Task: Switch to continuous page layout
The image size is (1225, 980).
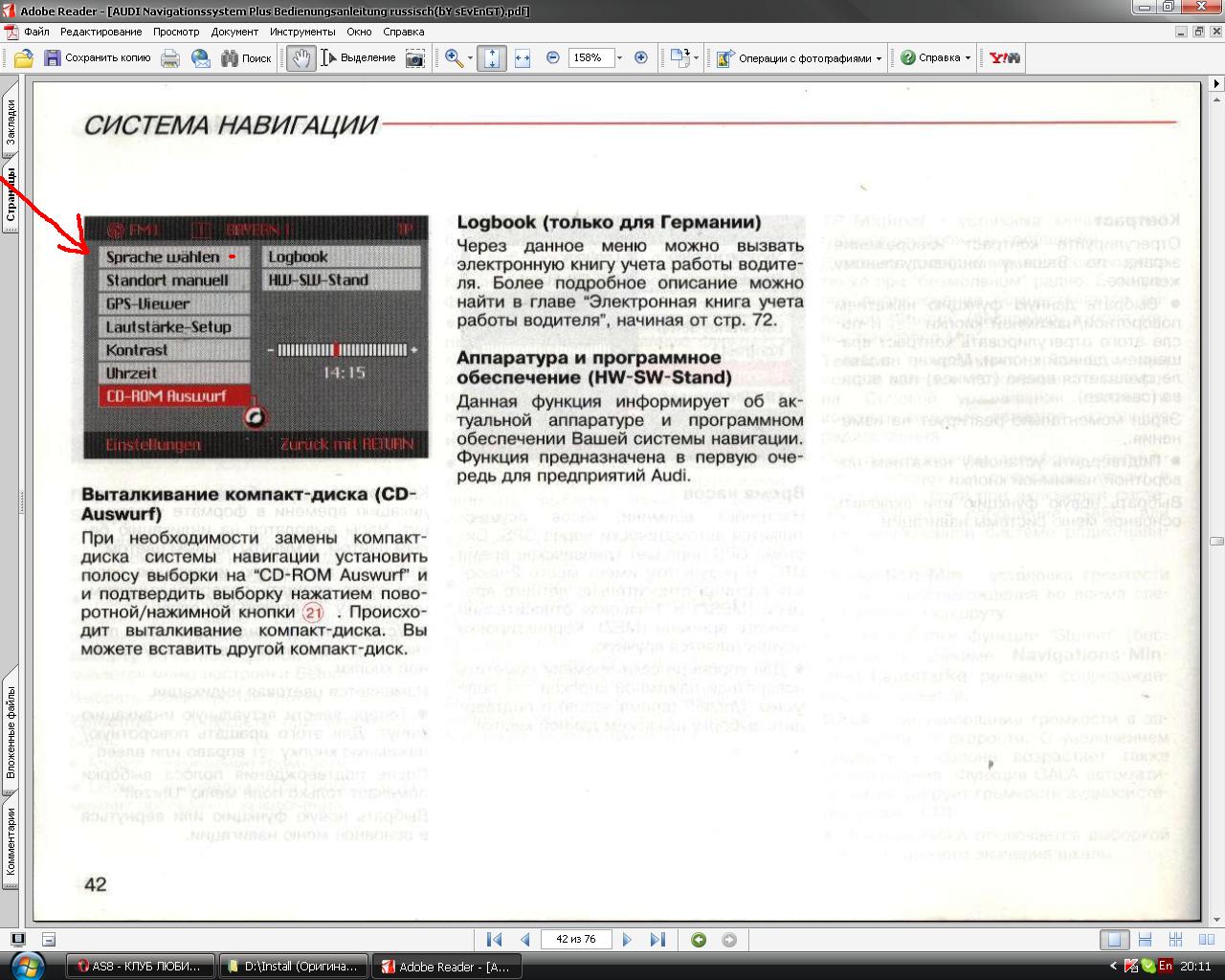Action: coord(1145,940)
